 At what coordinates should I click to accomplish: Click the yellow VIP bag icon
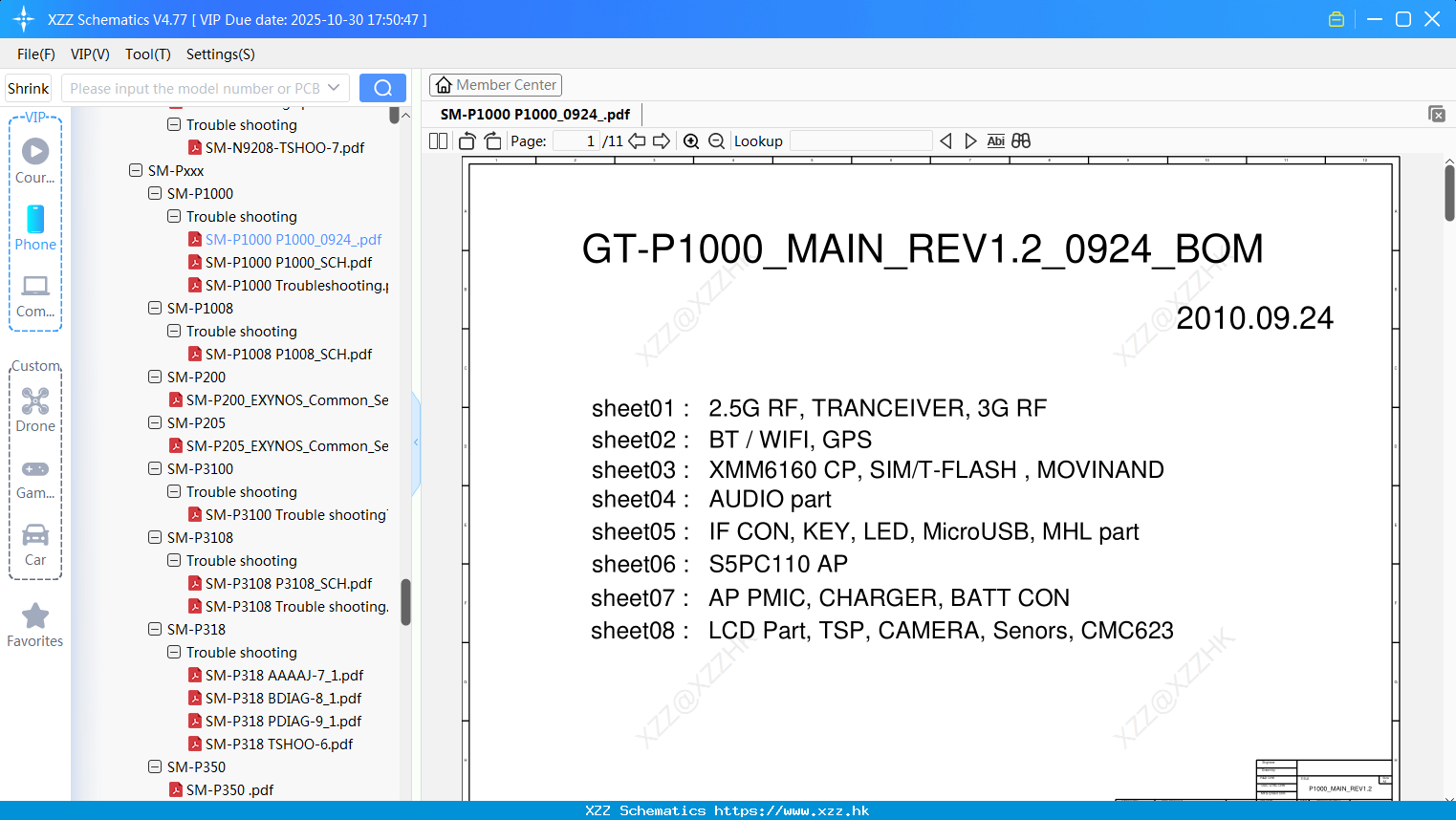tap(1336, 19)
